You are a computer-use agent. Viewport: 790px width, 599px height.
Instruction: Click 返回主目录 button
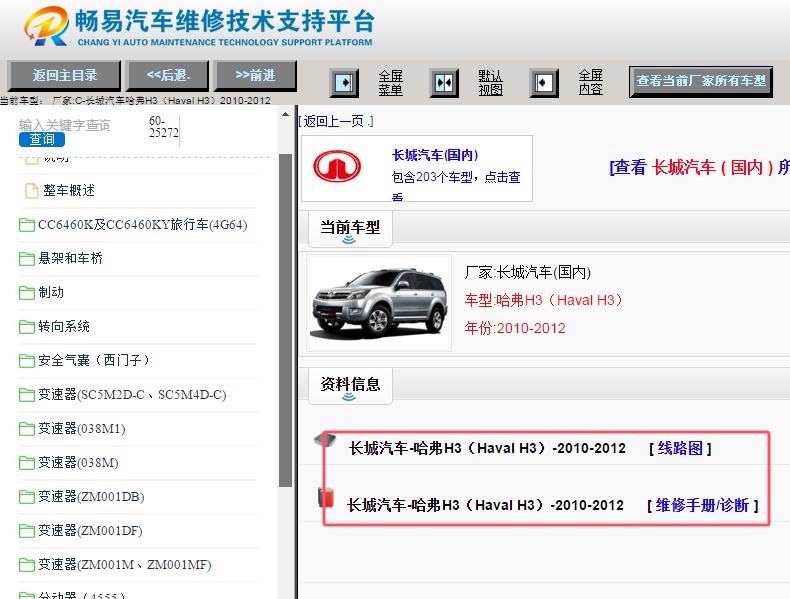click(x=64, y=76)
